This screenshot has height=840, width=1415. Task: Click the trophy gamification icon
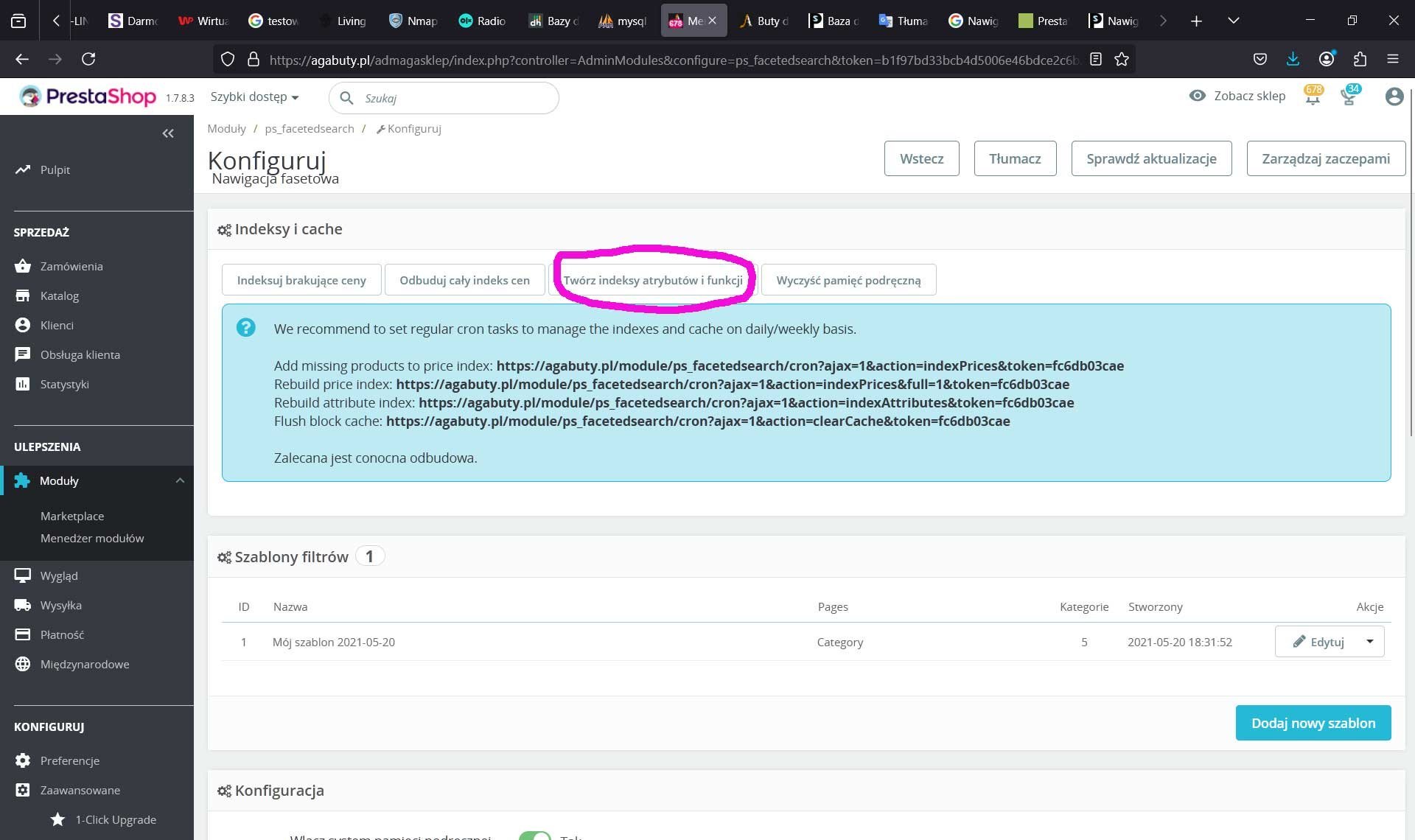pos(1349,97)
